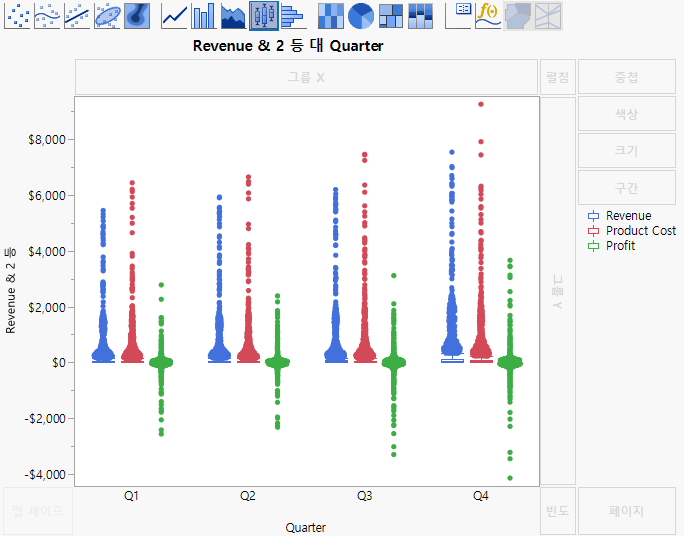Click the Q1 axis label
Image resolution: width=684 pixels, height=536 pixels.
[x=131, y=496]
